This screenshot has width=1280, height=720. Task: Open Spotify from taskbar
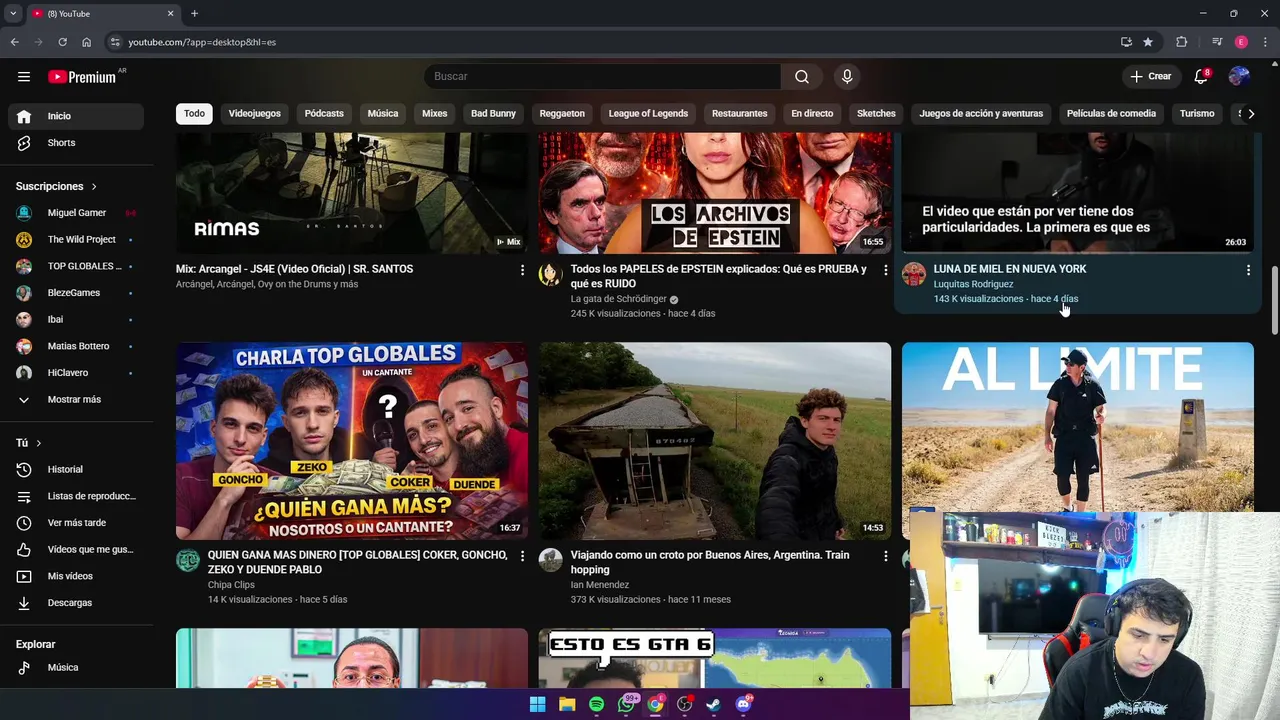point(596,704)
